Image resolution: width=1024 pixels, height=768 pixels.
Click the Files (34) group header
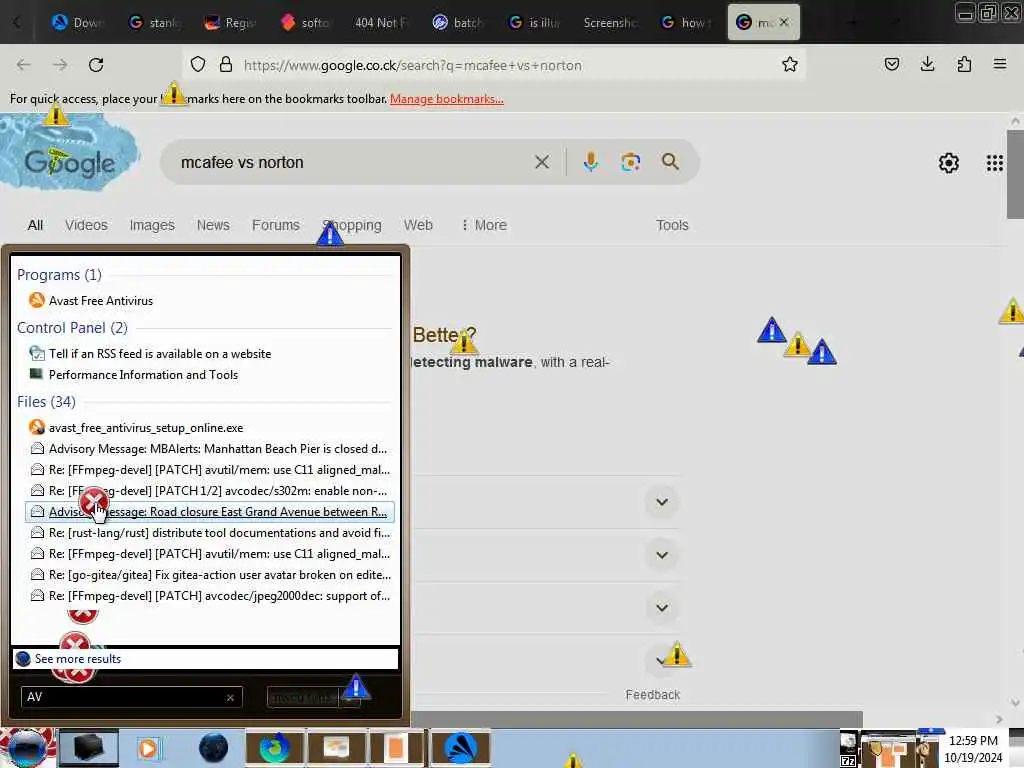46,402
